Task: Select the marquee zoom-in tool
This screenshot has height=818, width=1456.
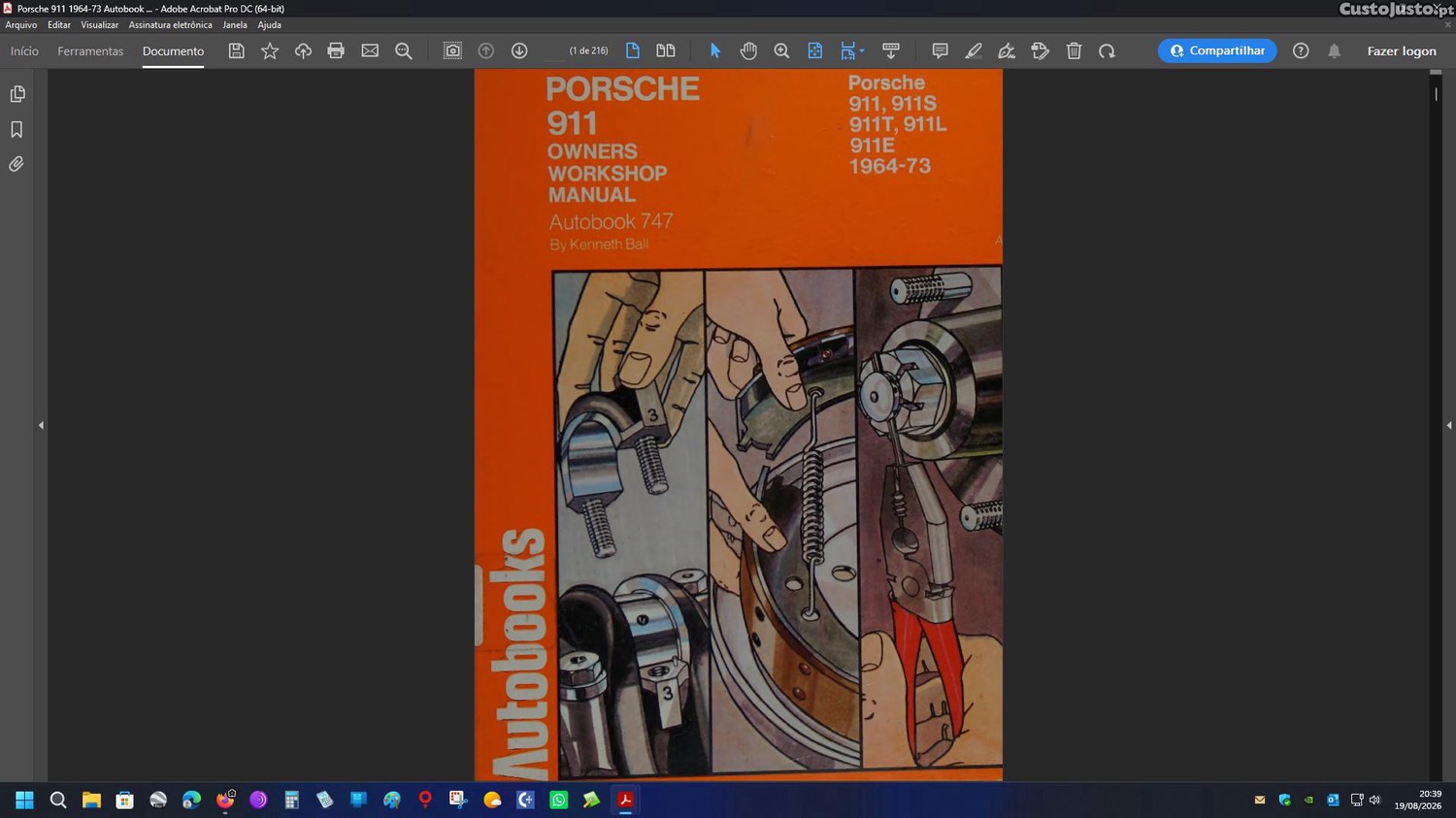Action: [781, 50]
